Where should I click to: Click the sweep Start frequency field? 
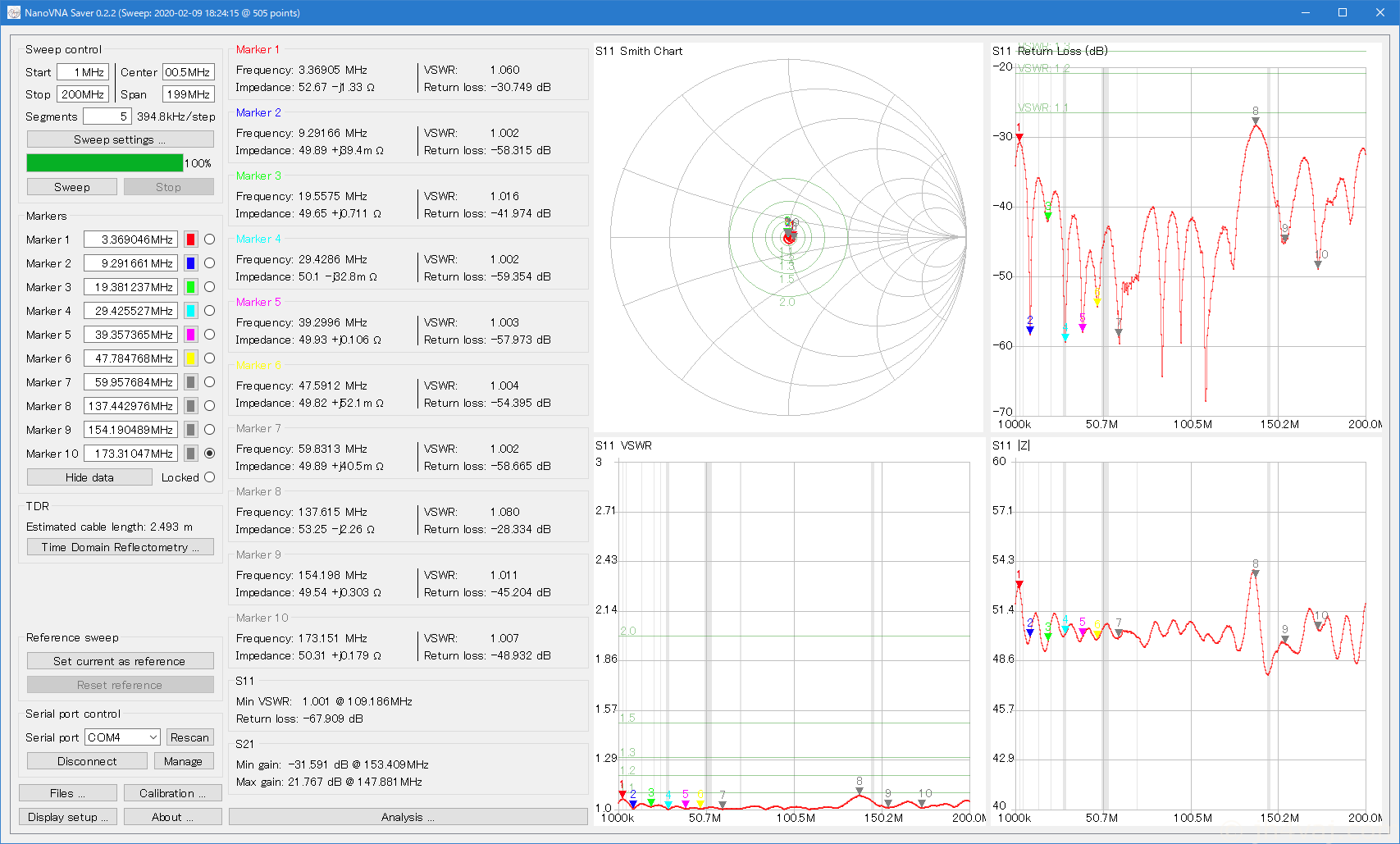[x=83, y=72]
